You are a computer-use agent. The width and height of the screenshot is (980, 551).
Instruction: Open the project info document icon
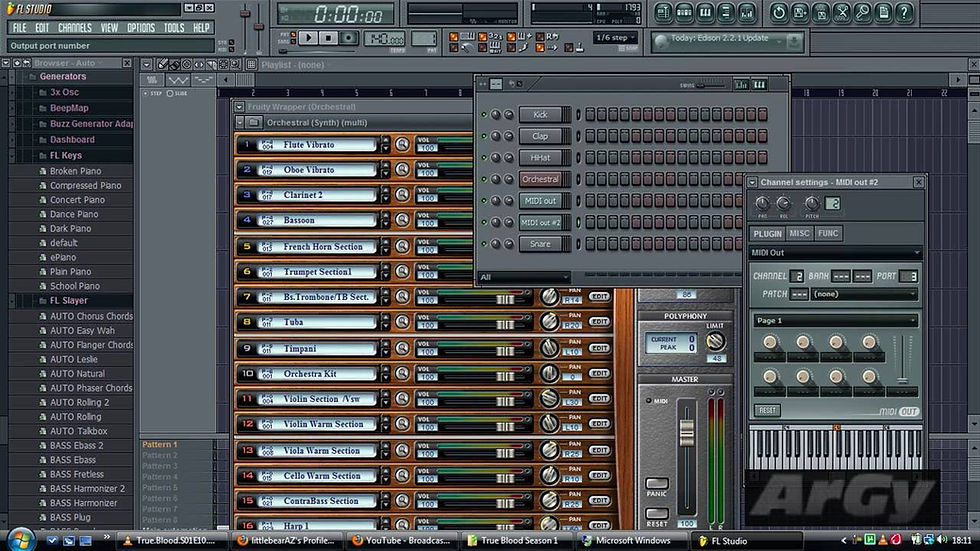pos(884,12)
